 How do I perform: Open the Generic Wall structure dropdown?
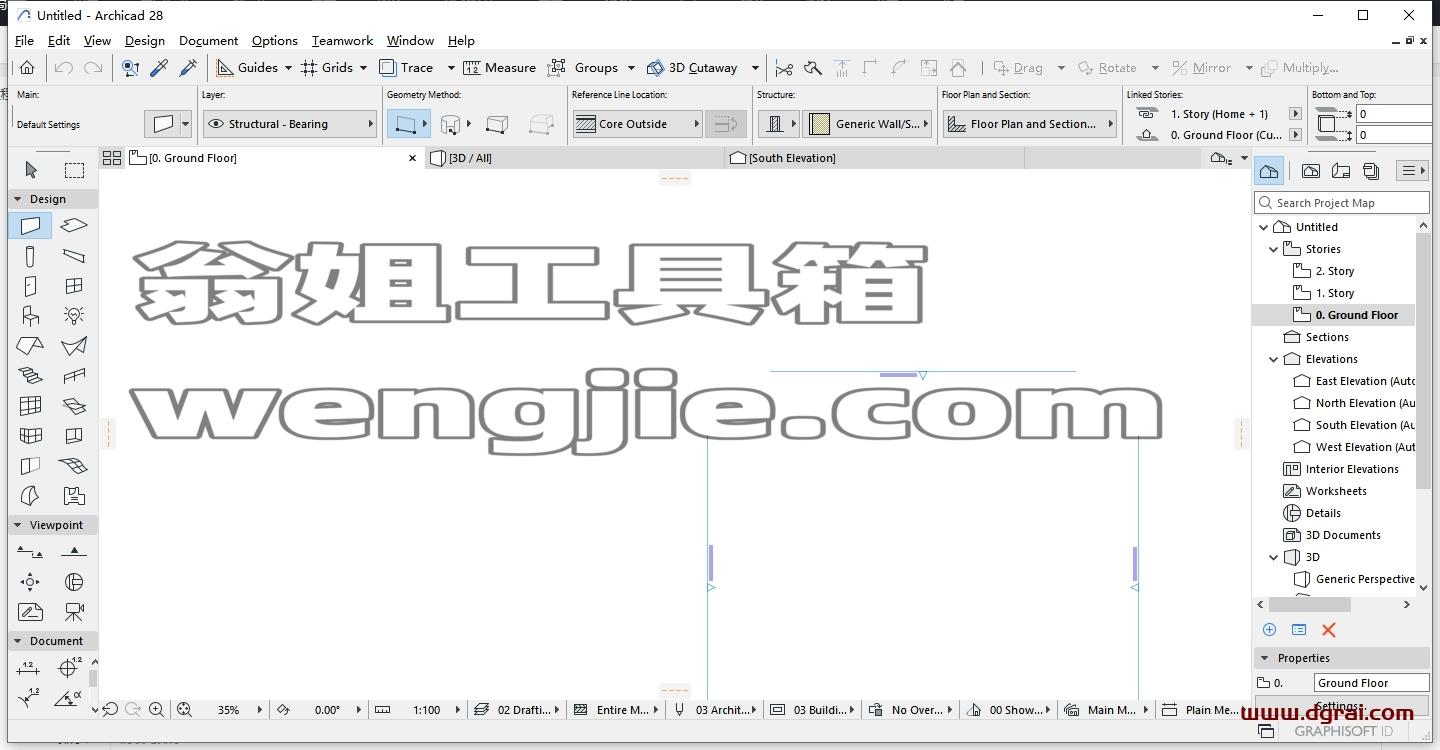pyautogui.click(x=868, y=124)
